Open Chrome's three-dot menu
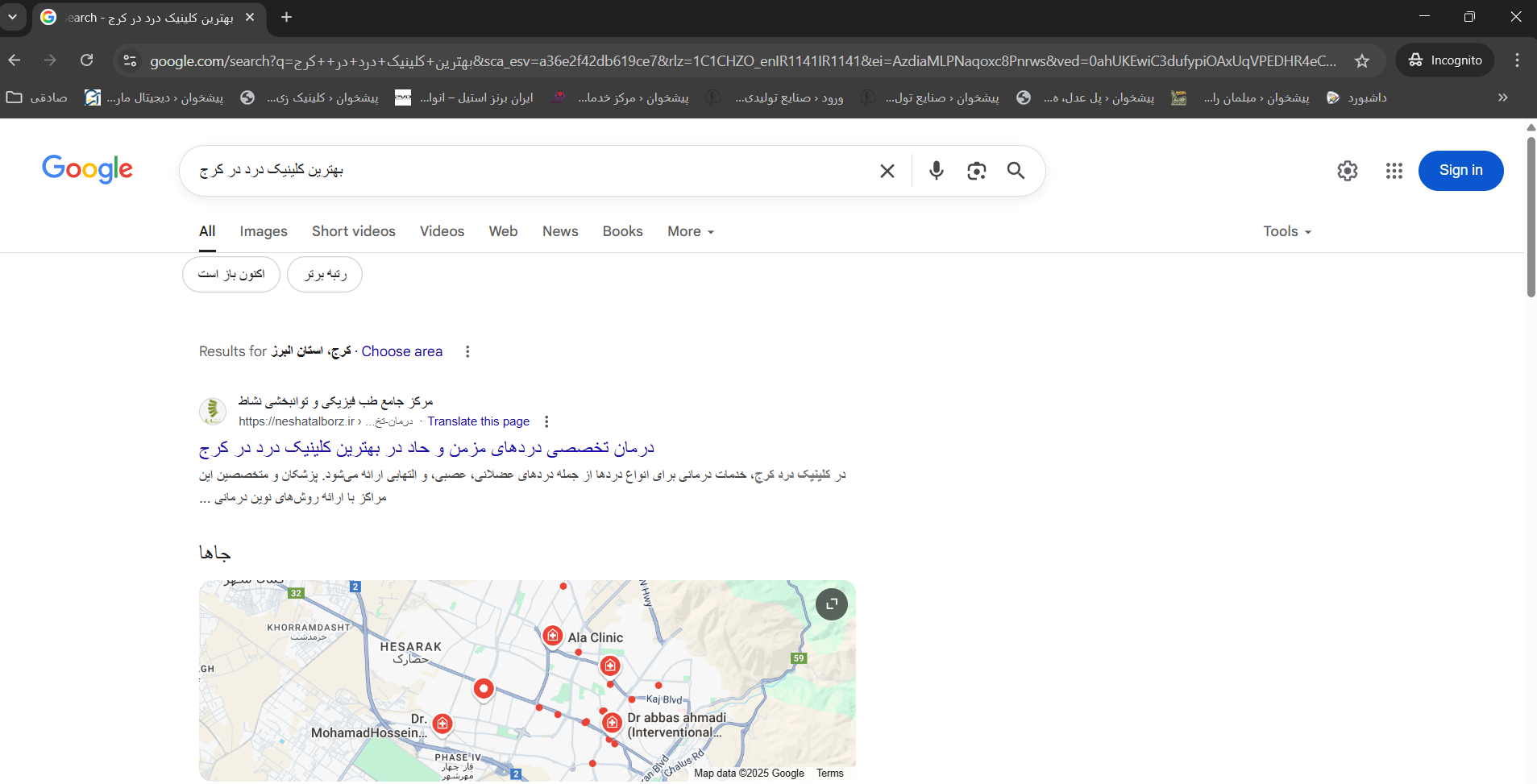 click(x=1517, y=60)
